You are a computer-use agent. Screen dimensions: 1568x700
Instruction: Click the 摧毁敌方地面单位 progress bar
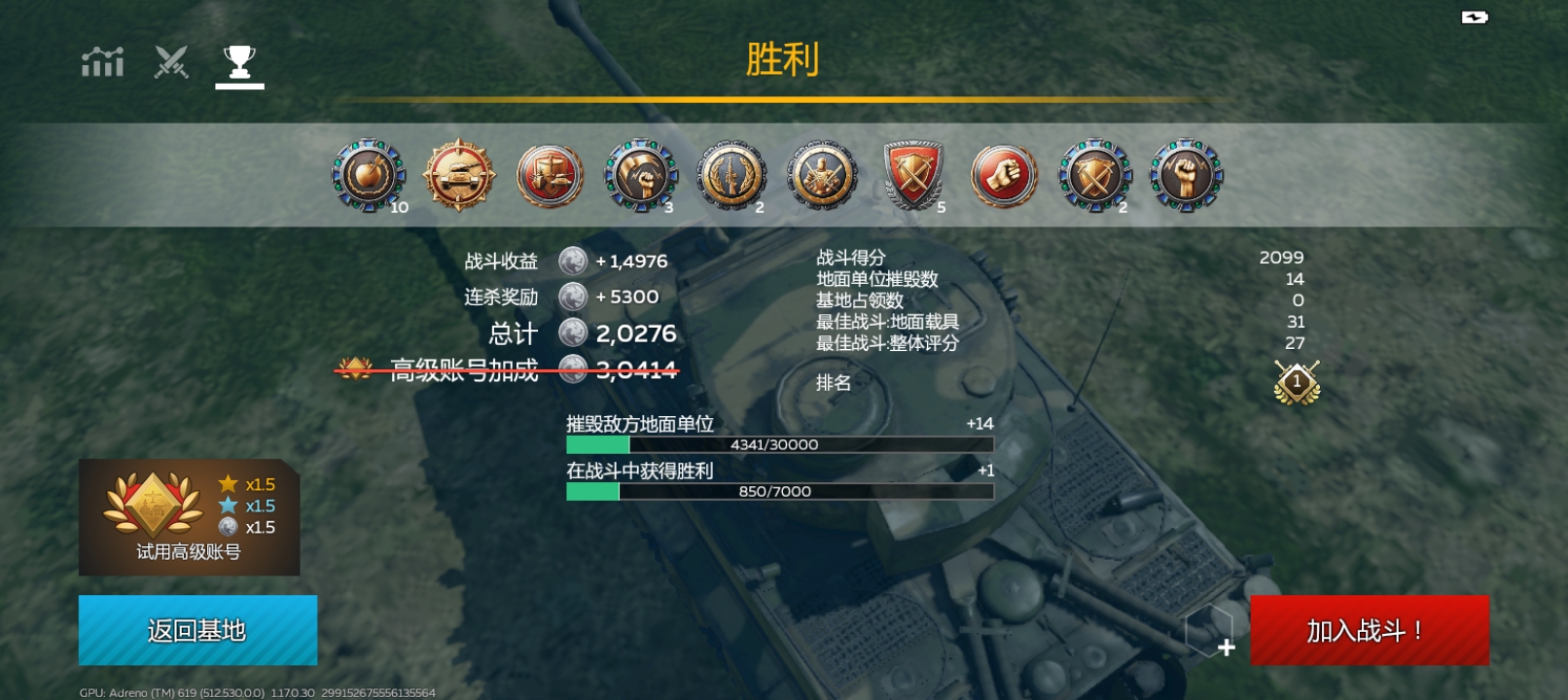click(780, 444)
